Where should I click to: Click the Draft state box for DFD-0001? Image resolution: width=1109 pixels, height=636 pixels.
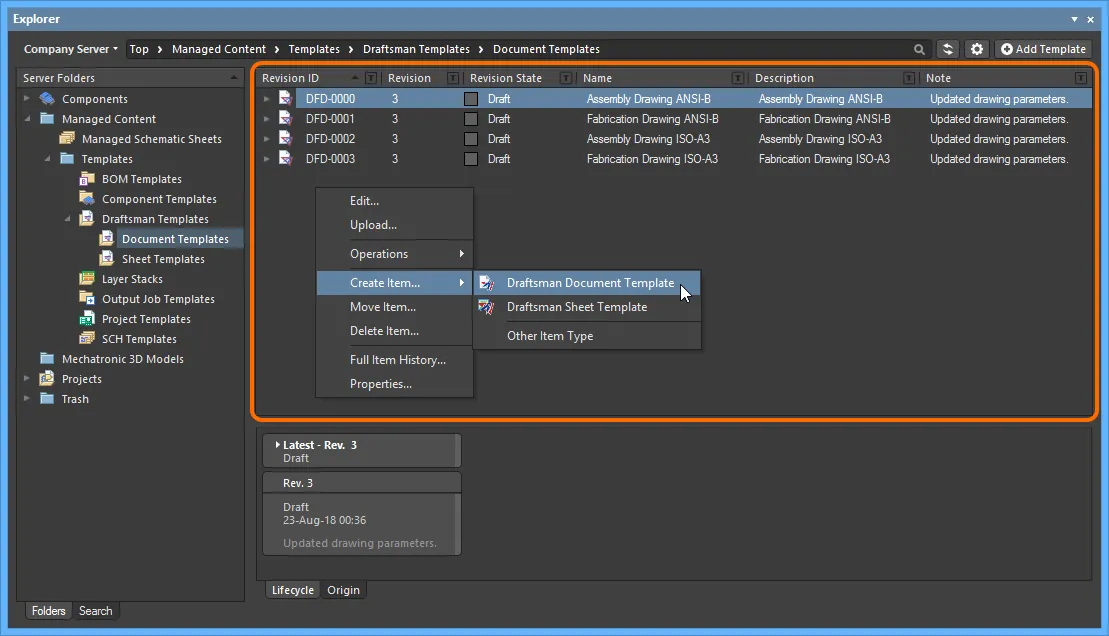(x=471, y=119)
